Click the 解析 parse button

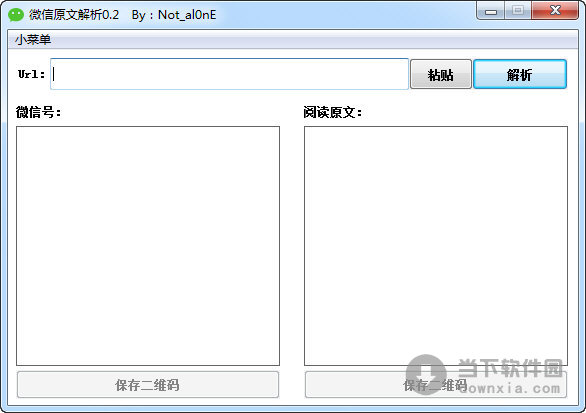520,74
